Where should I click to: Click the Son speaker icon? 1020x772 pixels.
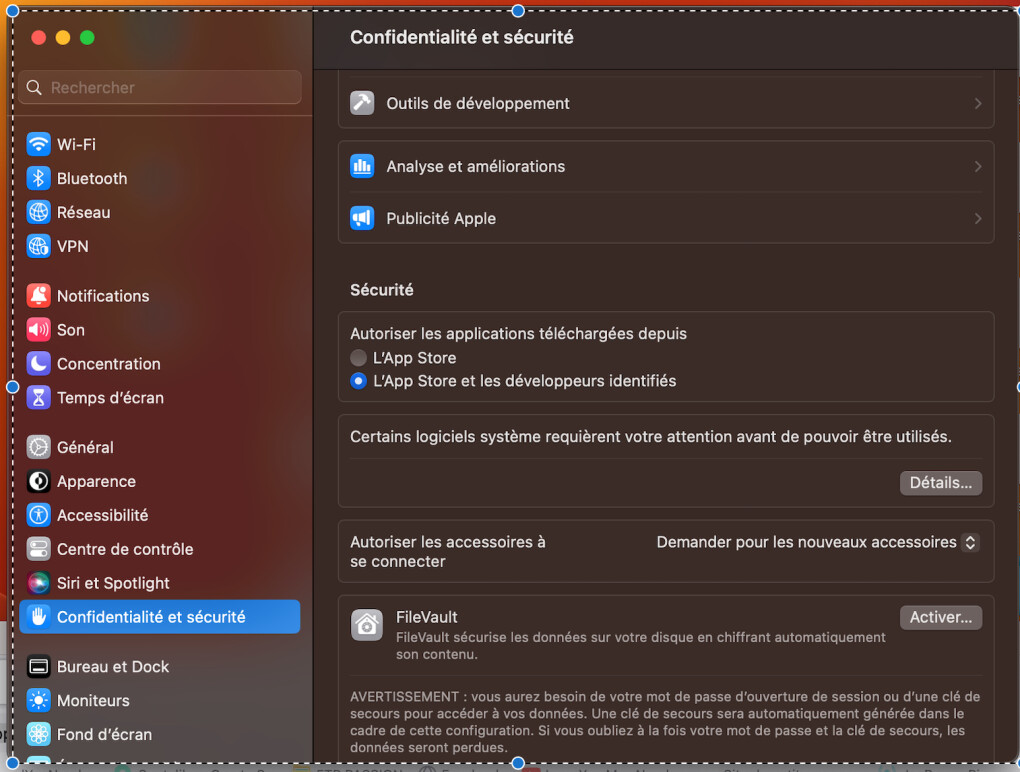(38, 330)
